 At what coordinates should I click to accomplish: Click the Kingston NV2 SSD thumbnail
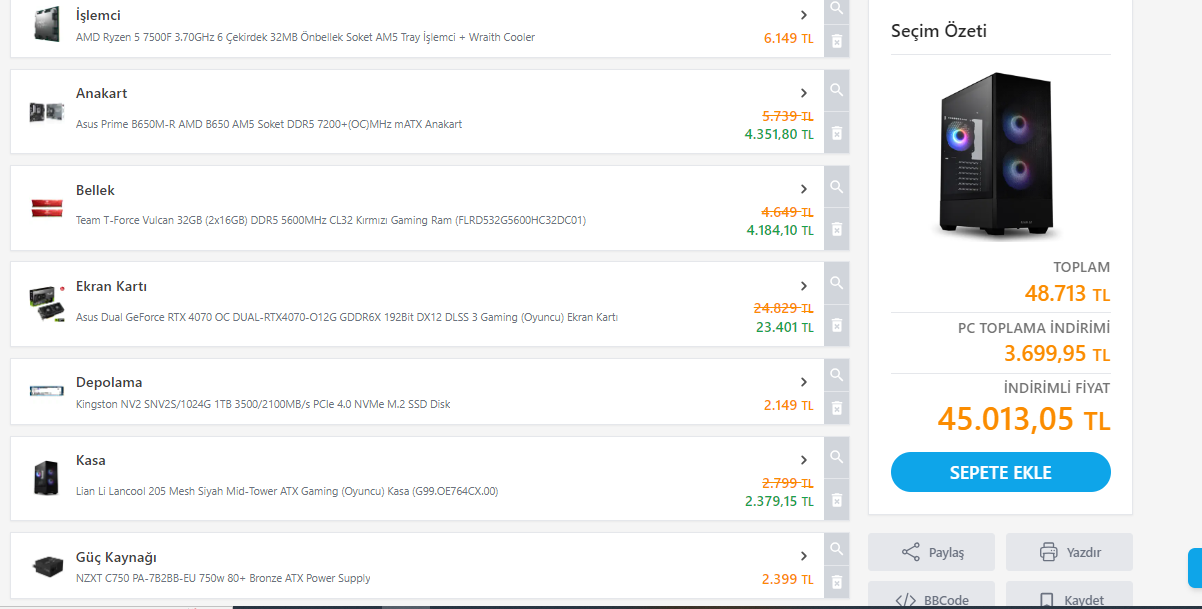[46, 391]
